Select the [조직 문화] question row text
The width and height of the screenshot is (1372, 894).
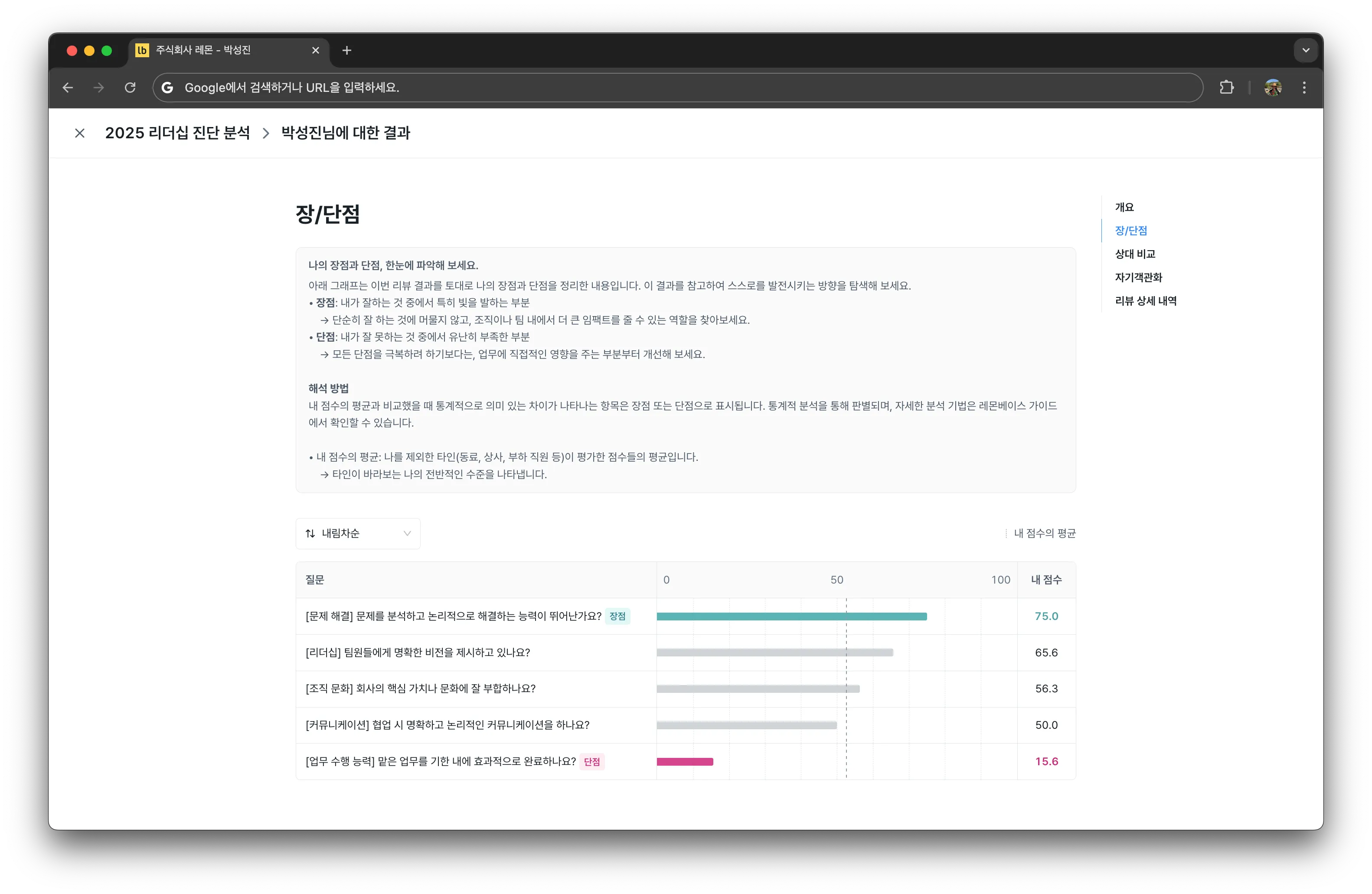420,688
